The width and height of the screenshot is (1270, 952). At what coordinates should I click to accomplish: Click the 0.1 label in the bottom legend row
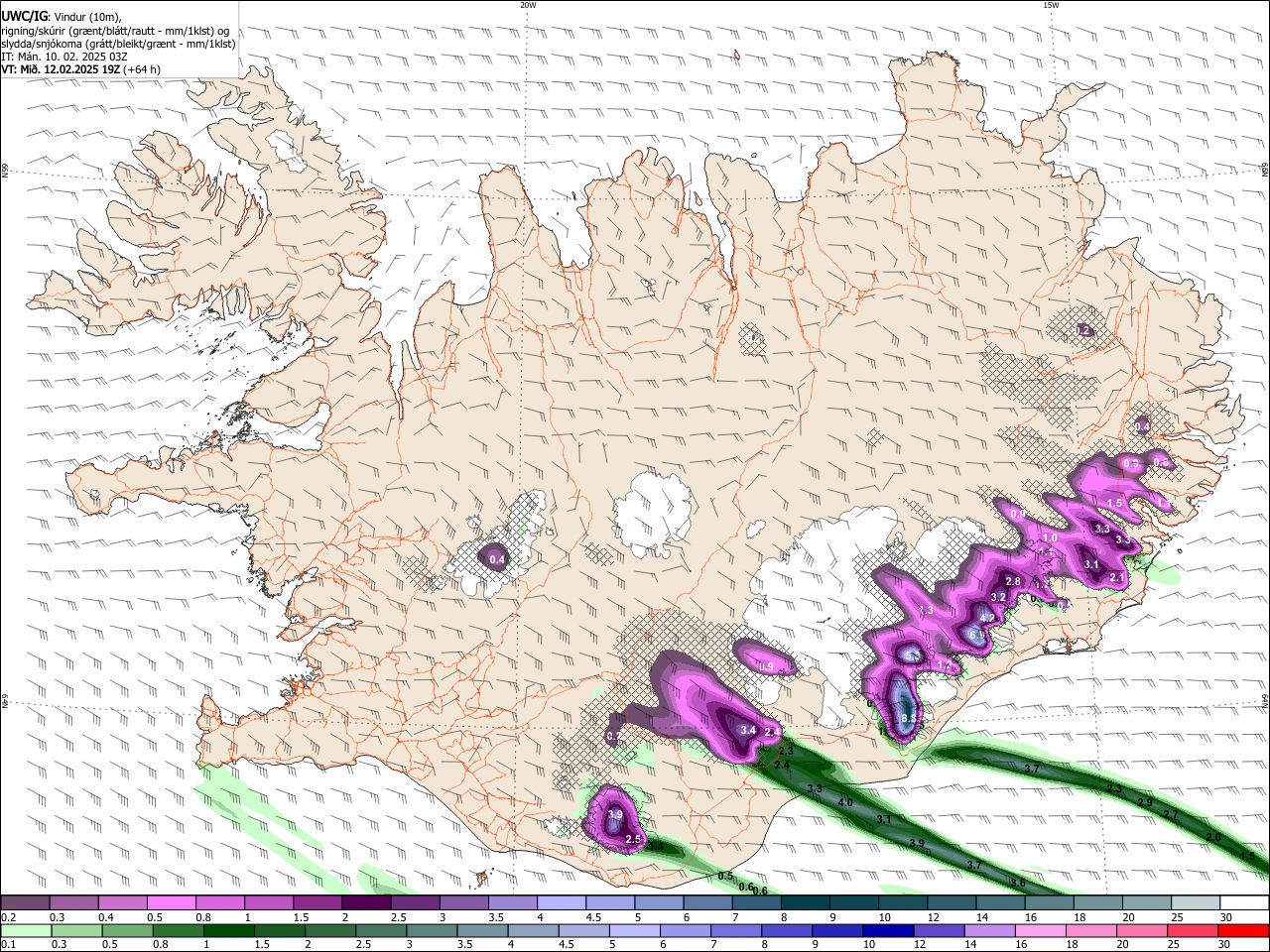click(x=9, y=945)
